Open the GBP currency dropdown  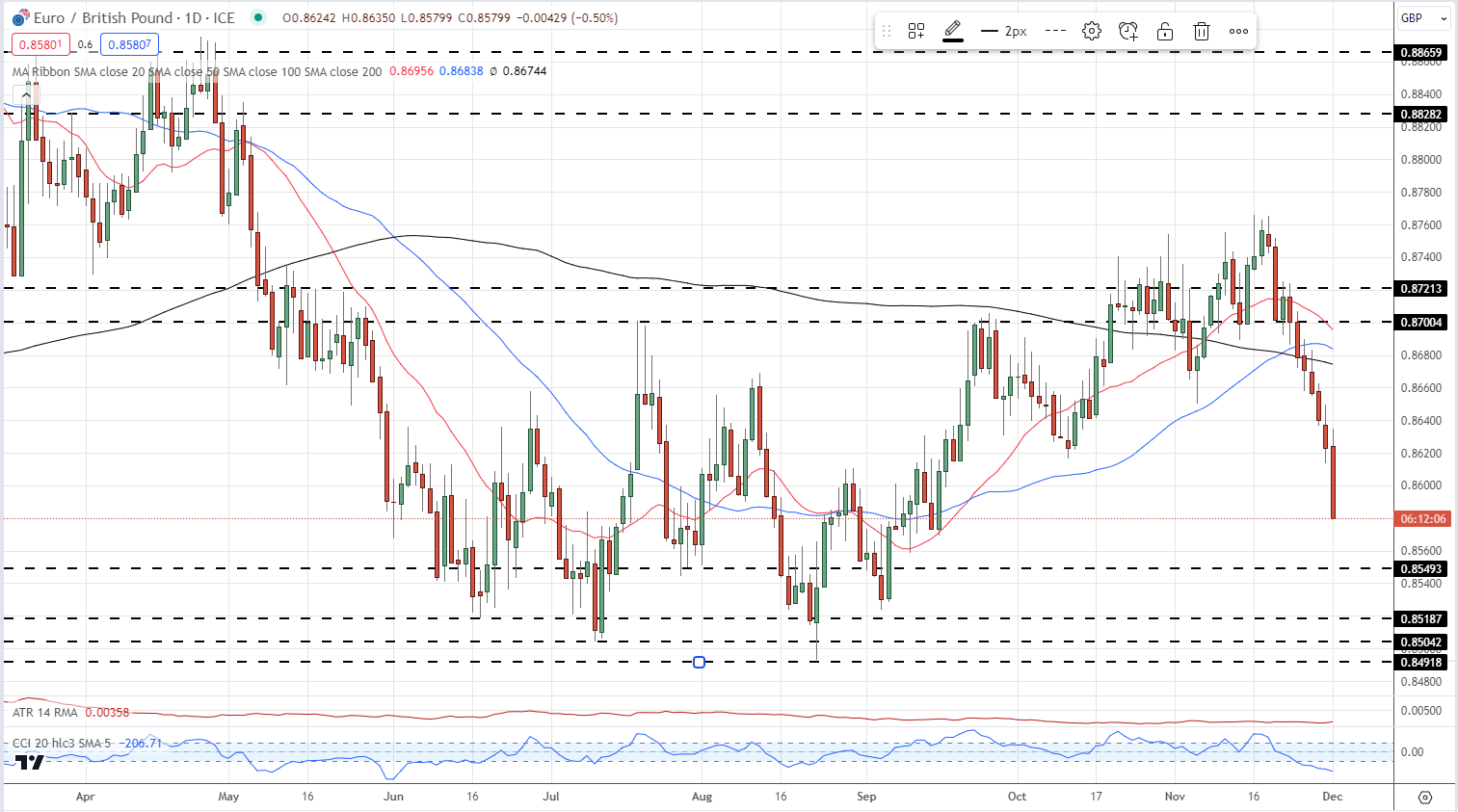(x=1424, y=17)
